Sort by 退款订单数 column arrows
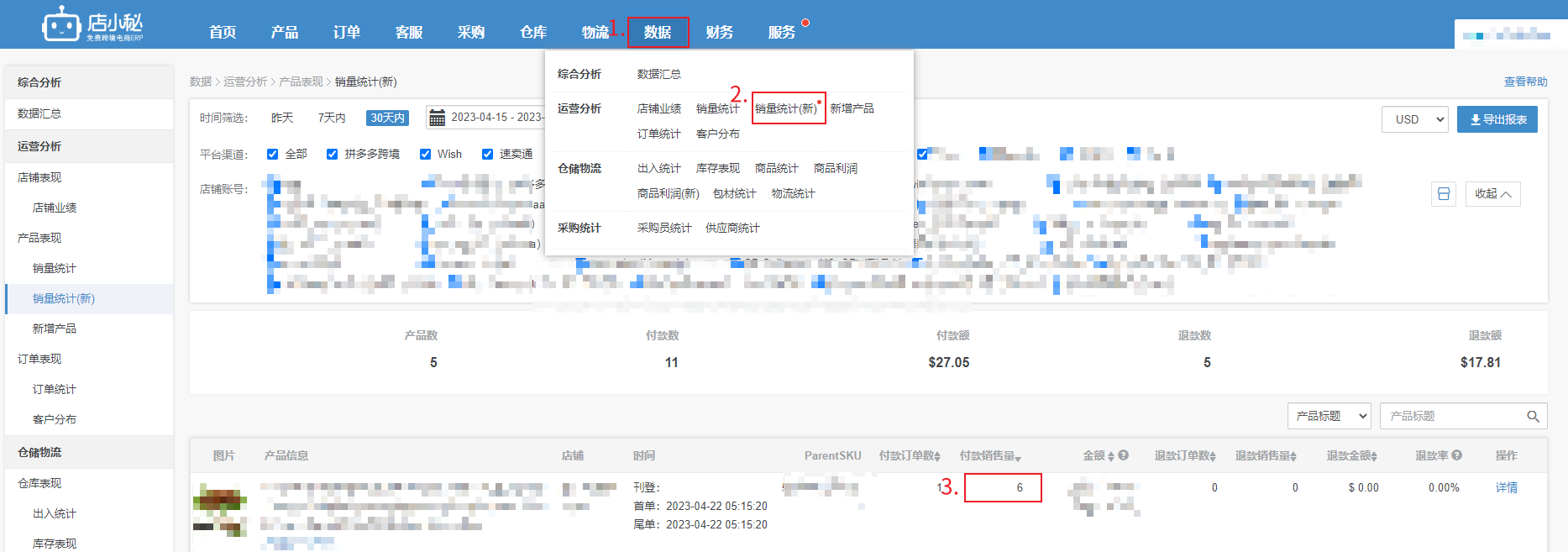Image resolution: width=1568 pixels, height=552 pixels. (x=1213, y=456)
